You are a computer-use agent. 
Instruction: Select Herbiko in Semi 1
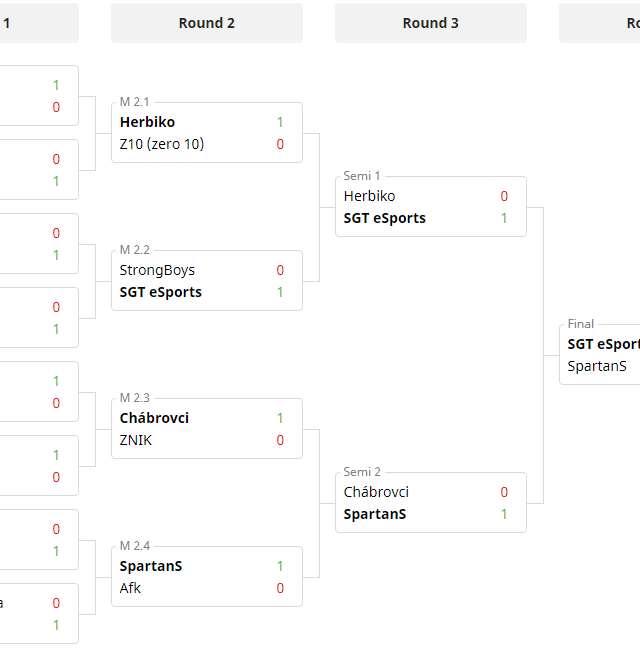[370, 196]
